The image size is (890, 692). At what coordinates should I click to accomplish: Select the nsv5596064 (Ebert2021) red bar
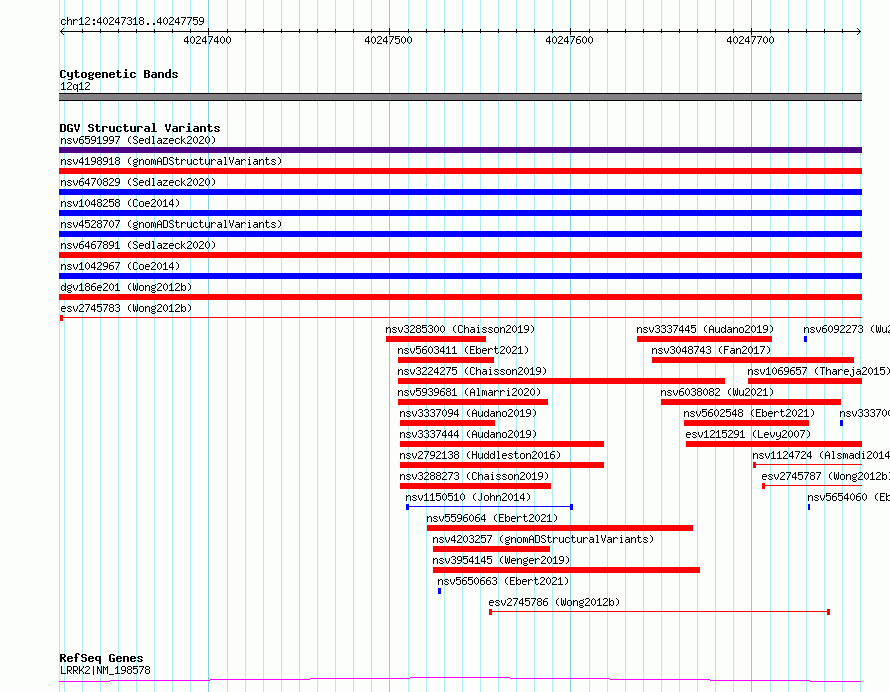(x=559, y=528)
